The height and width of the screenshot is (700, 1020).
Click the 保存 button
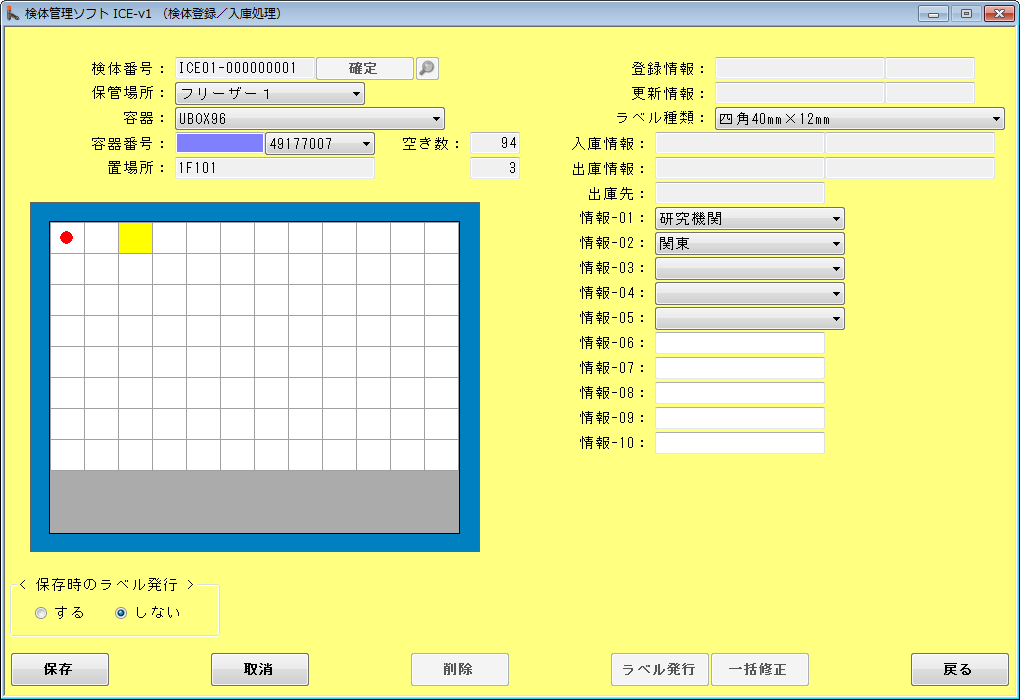click(60, 669)
